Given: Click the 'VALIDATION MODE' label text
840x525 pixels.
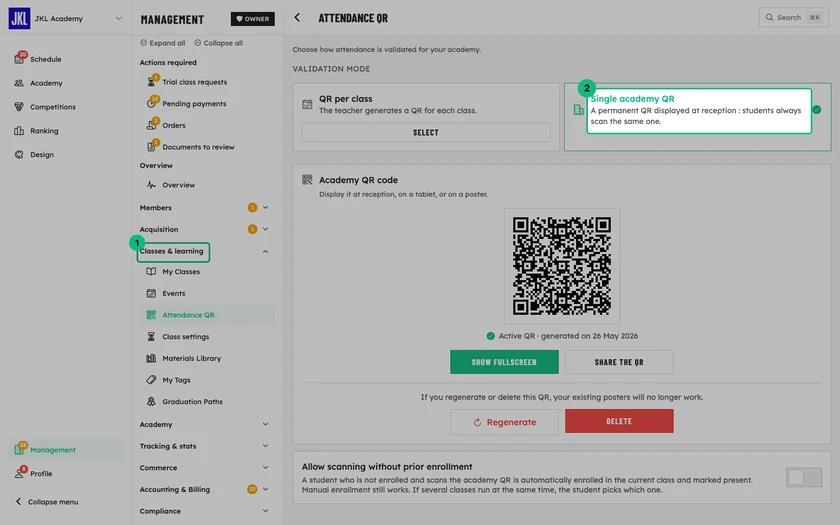Looking at the screenshot, I should tap(331, 69).
